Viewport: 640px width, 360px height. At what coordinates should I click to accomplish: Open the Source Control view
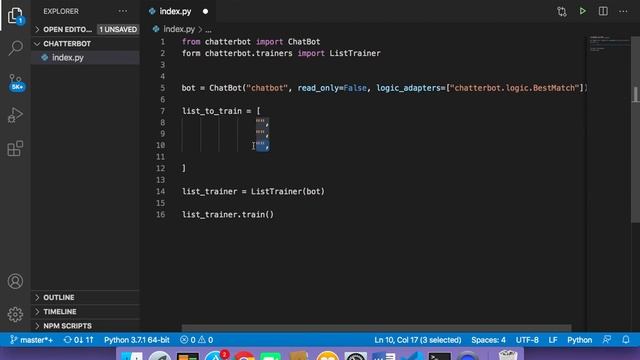click(16, 82)
